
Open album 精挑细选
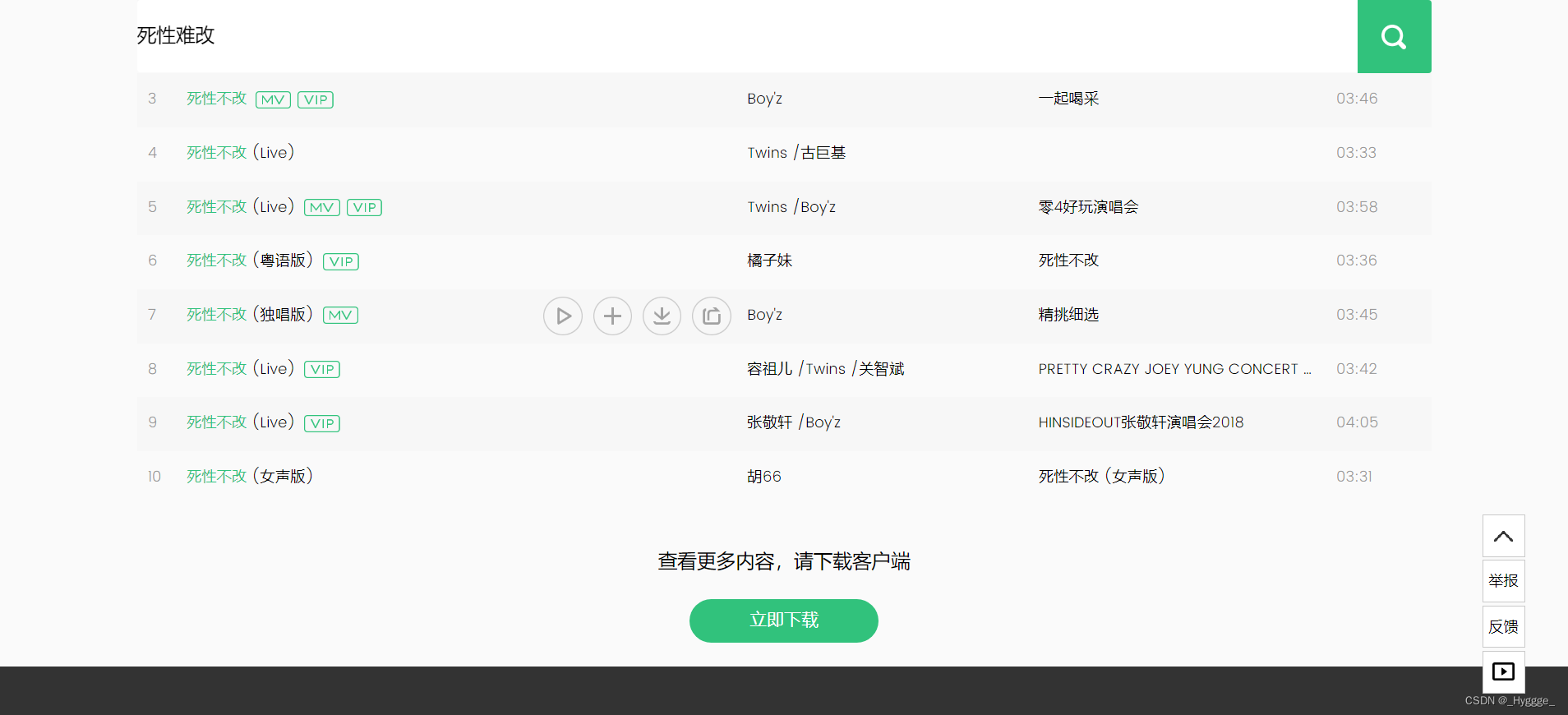pos(1069,315)
